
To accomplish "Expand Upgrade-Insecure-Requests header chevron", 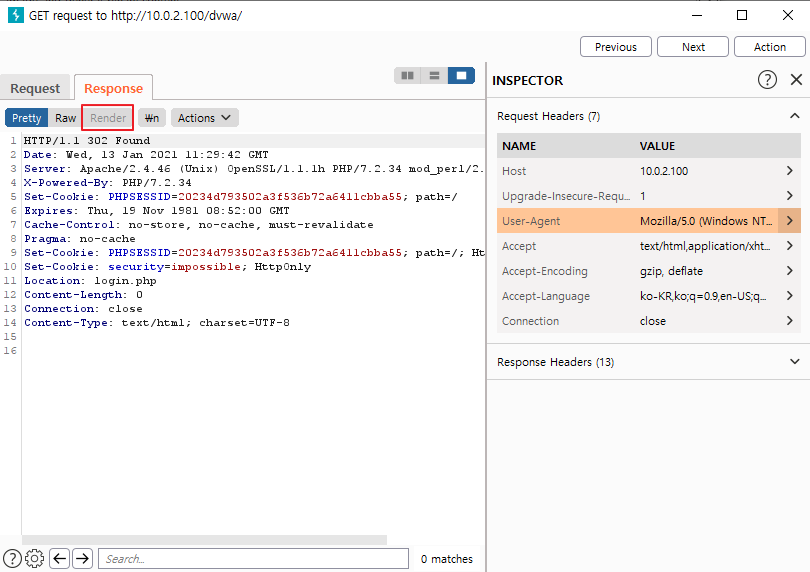I will pyautogui.click(x=789, y=195).
